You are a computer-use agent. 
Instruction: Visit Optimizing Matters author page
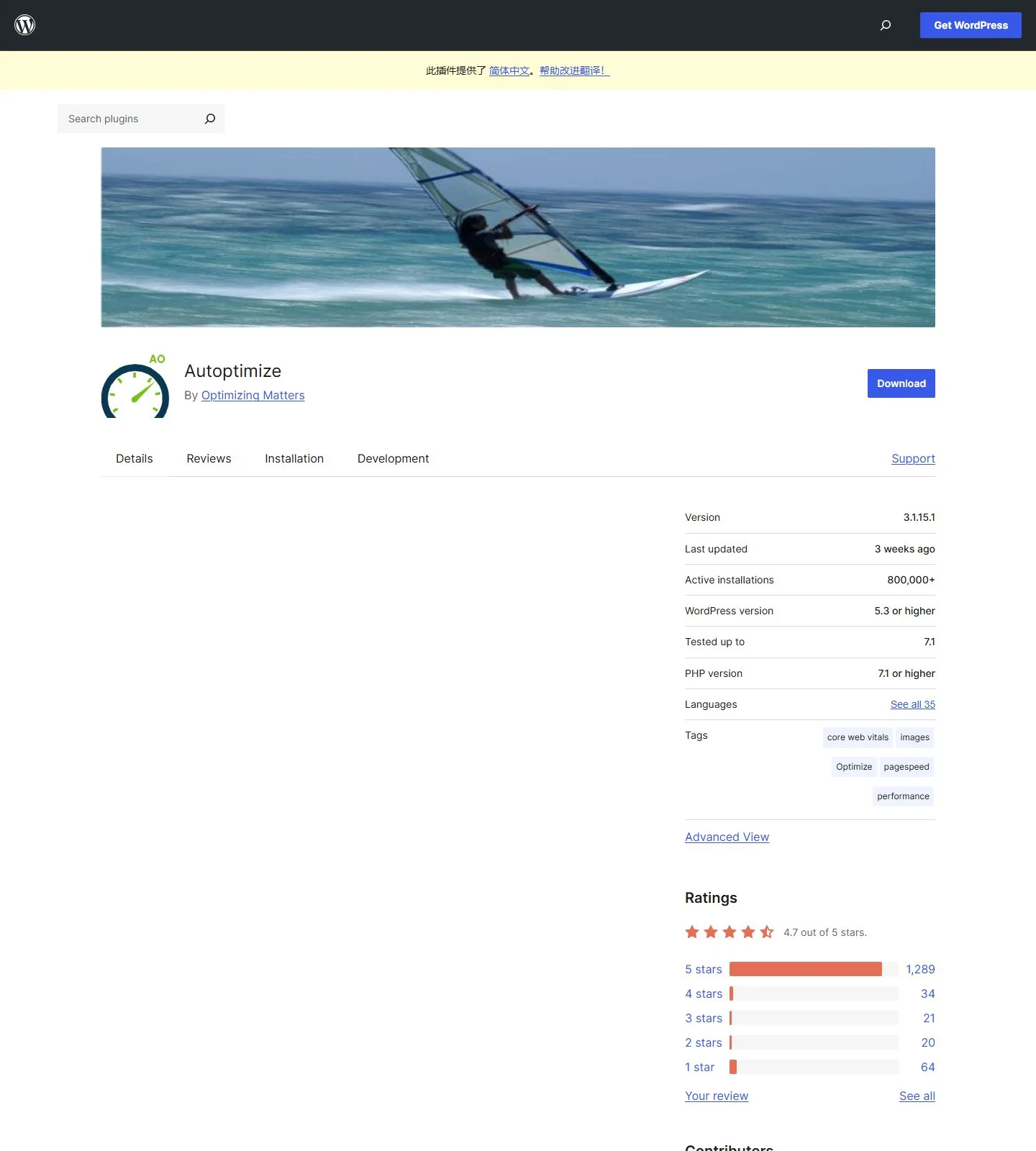(x=253, y=396)
